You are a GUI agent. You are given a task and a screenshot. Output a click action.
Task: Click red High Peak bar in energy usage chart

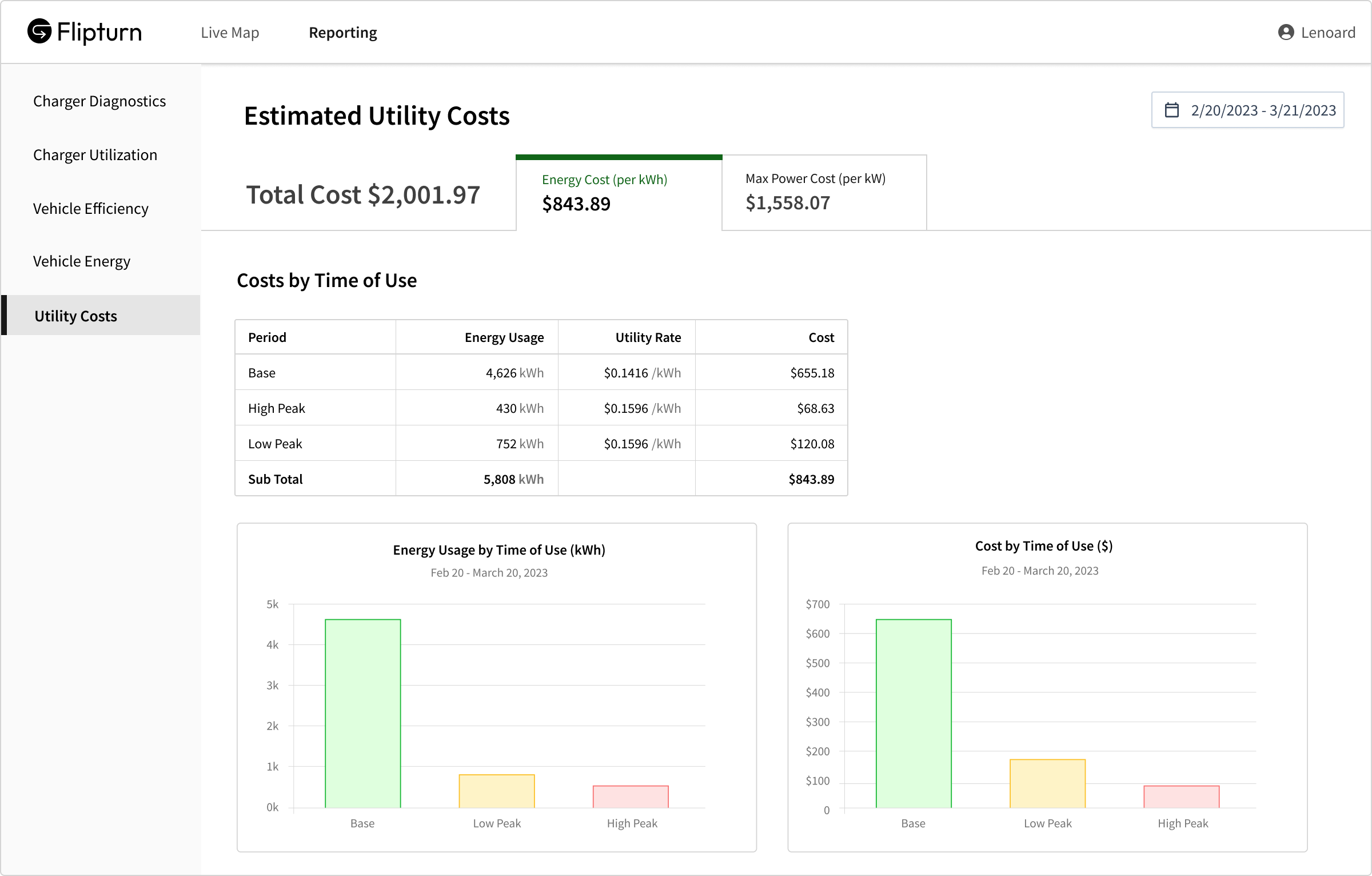point(631,797)
